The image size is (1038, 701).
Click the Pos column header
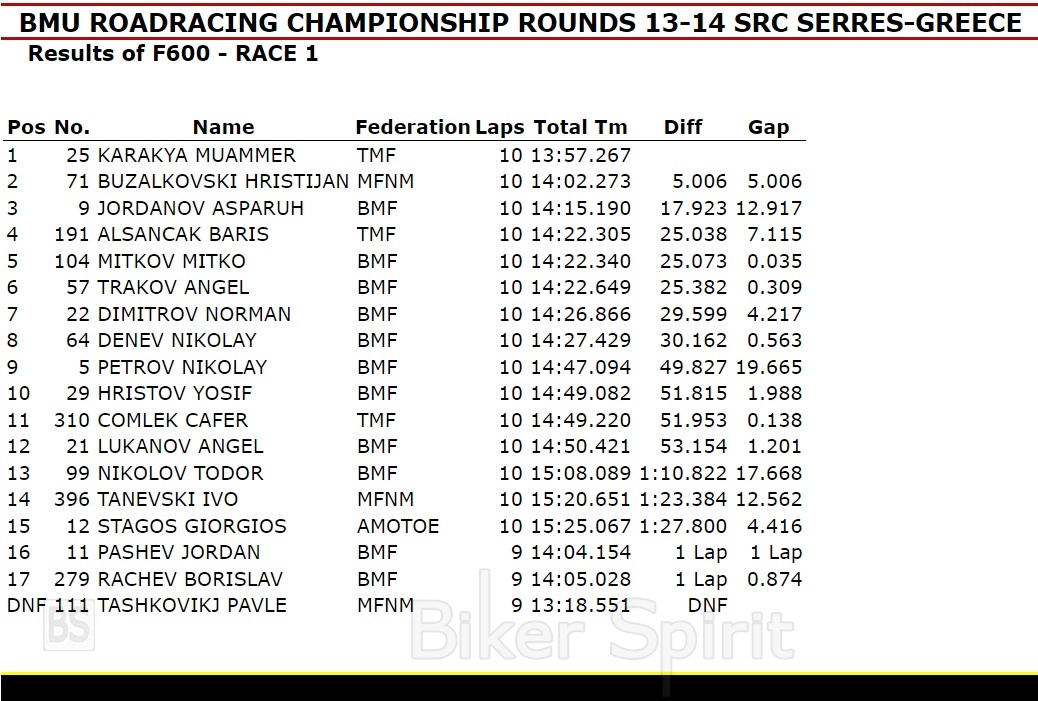click(x=26, y=127)
